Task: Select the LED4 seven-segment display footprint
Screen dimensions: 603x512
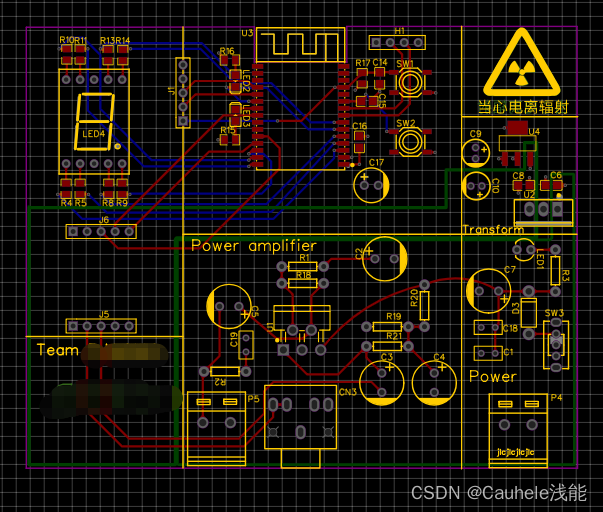Action: [94, 122]
